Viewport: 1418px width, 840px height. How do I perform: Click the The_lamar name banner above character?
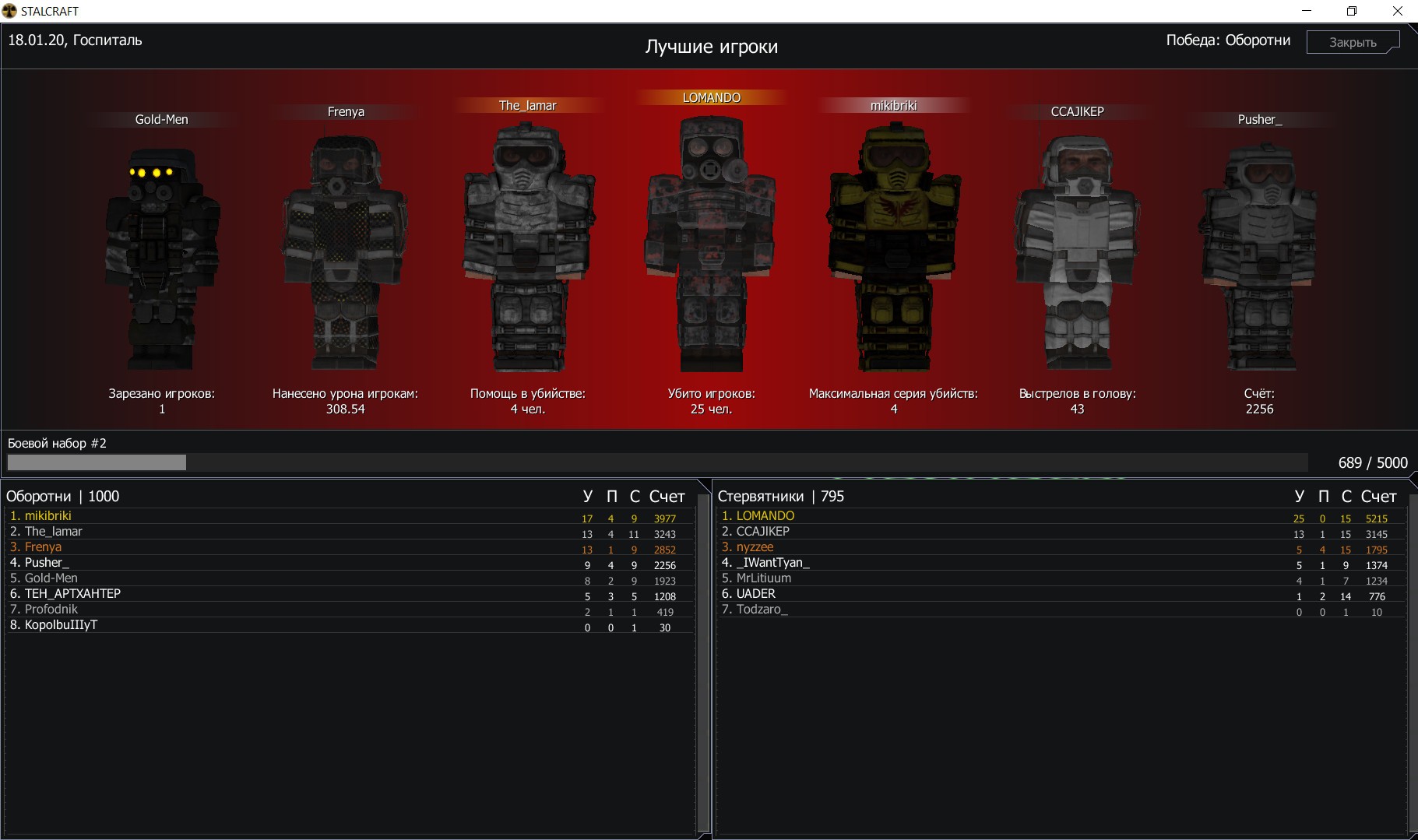[528, 105]
